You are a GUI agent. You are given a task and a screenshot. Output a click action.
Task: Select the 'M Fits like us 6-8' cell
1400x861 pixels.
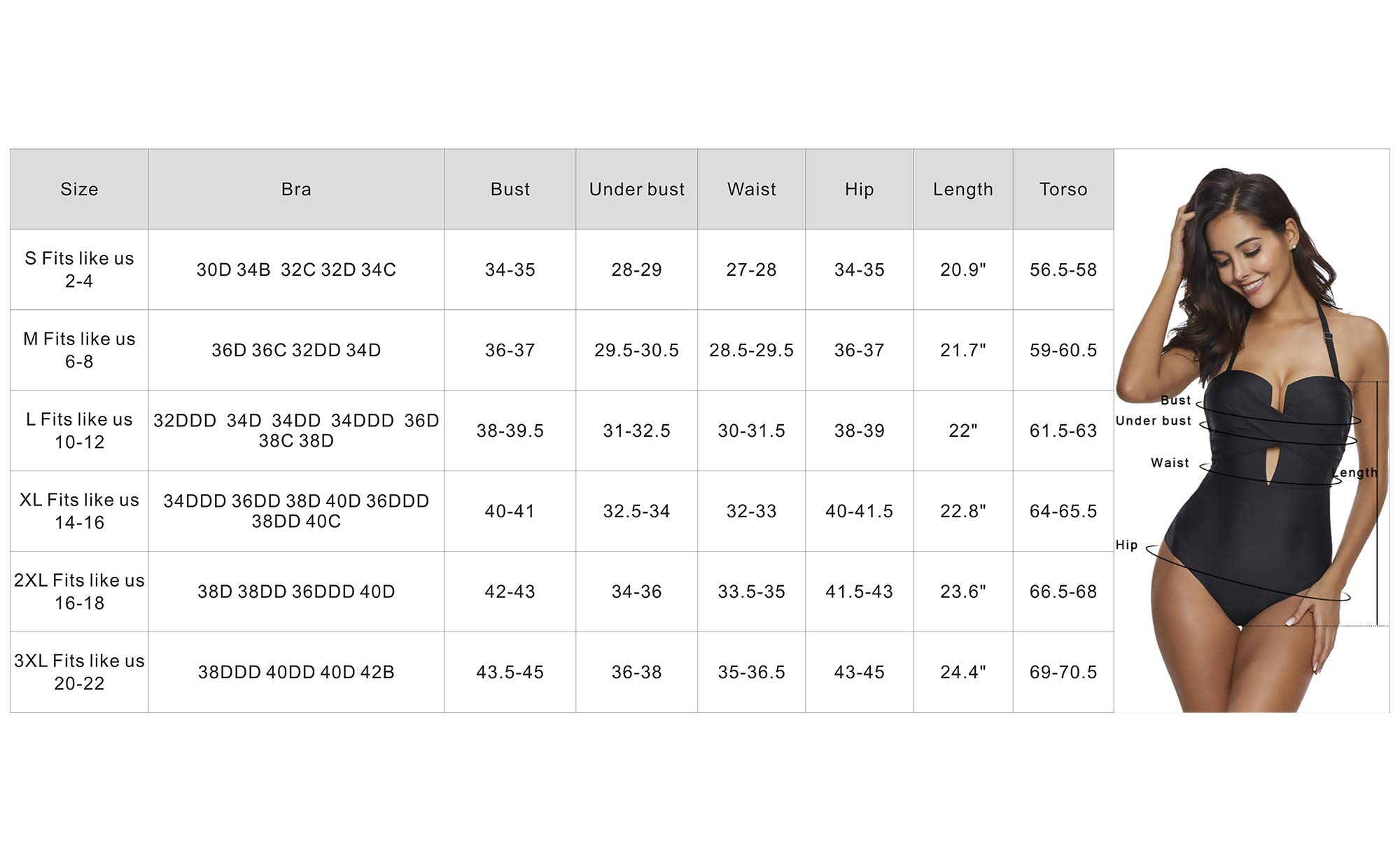pos(79,350)
